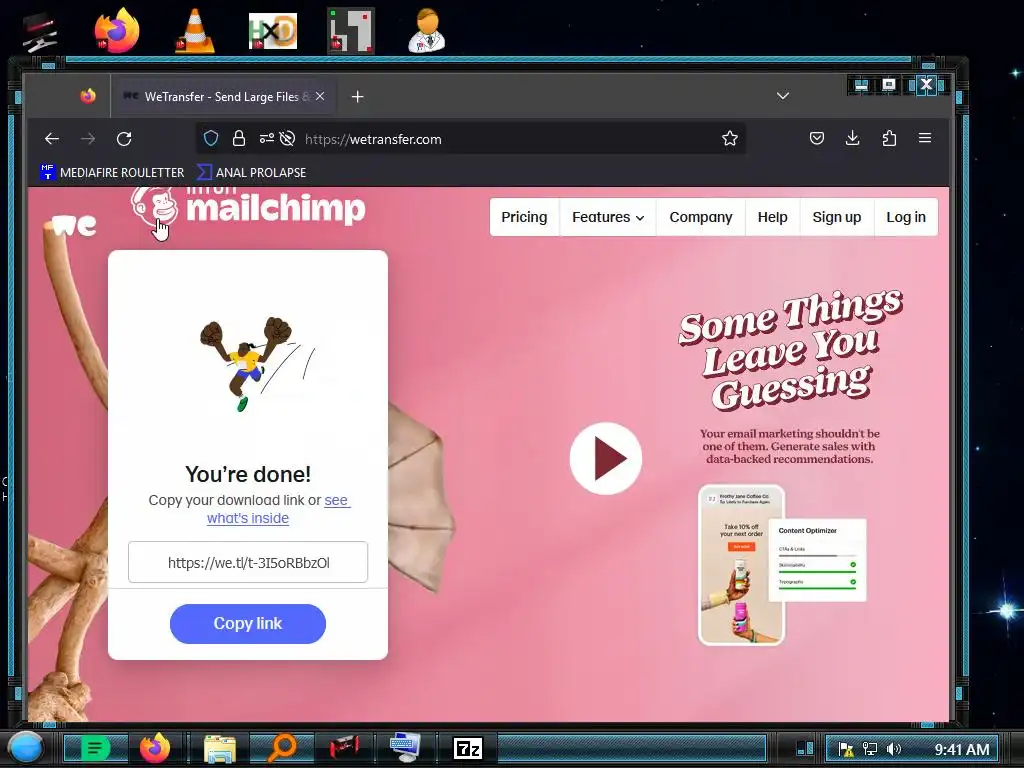Open the computer keyboard taskbar app

tap(406, 748)
